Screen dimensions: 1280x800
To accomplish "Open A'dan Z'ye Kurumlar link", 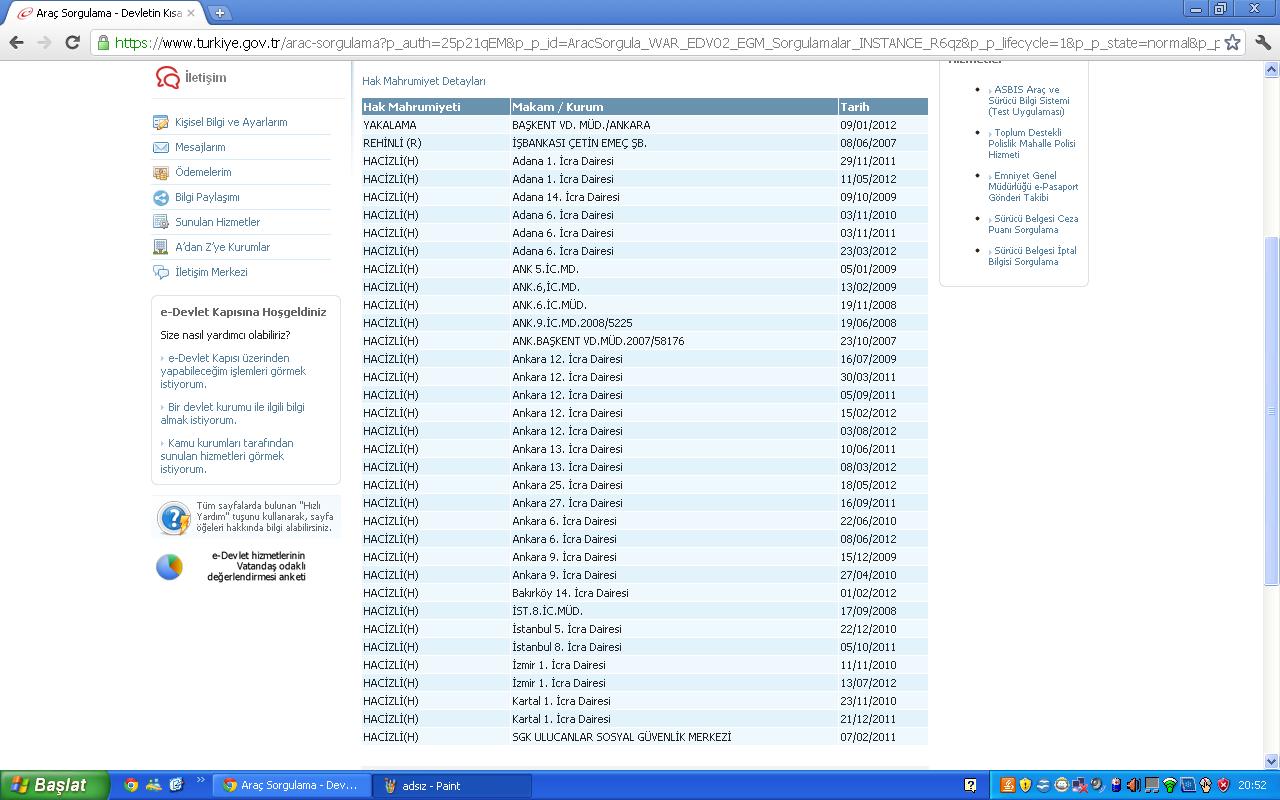I will [222, 247].
